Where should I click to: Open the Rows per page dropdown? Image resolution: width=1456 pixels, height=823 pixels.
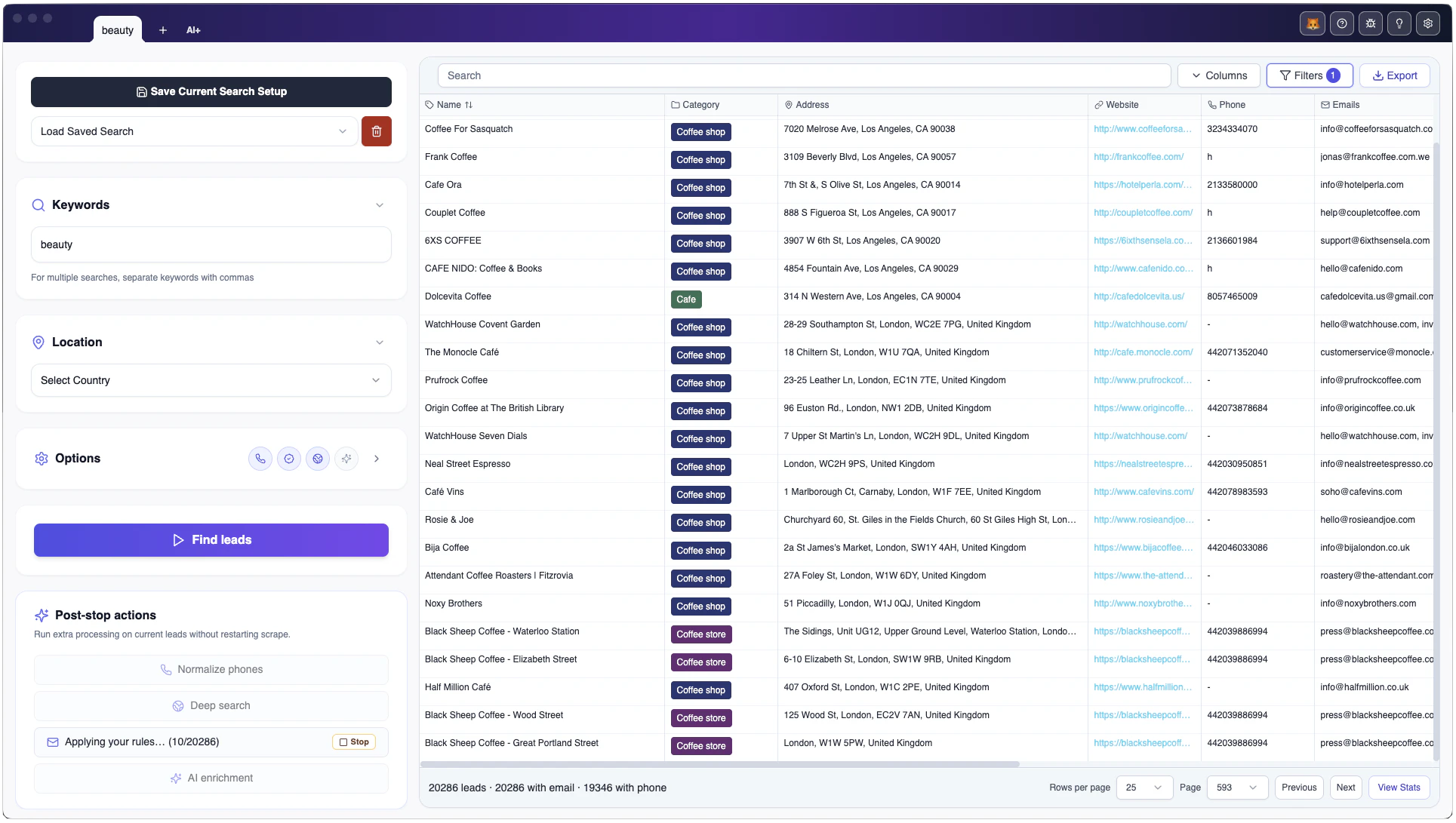[1144, 788]
